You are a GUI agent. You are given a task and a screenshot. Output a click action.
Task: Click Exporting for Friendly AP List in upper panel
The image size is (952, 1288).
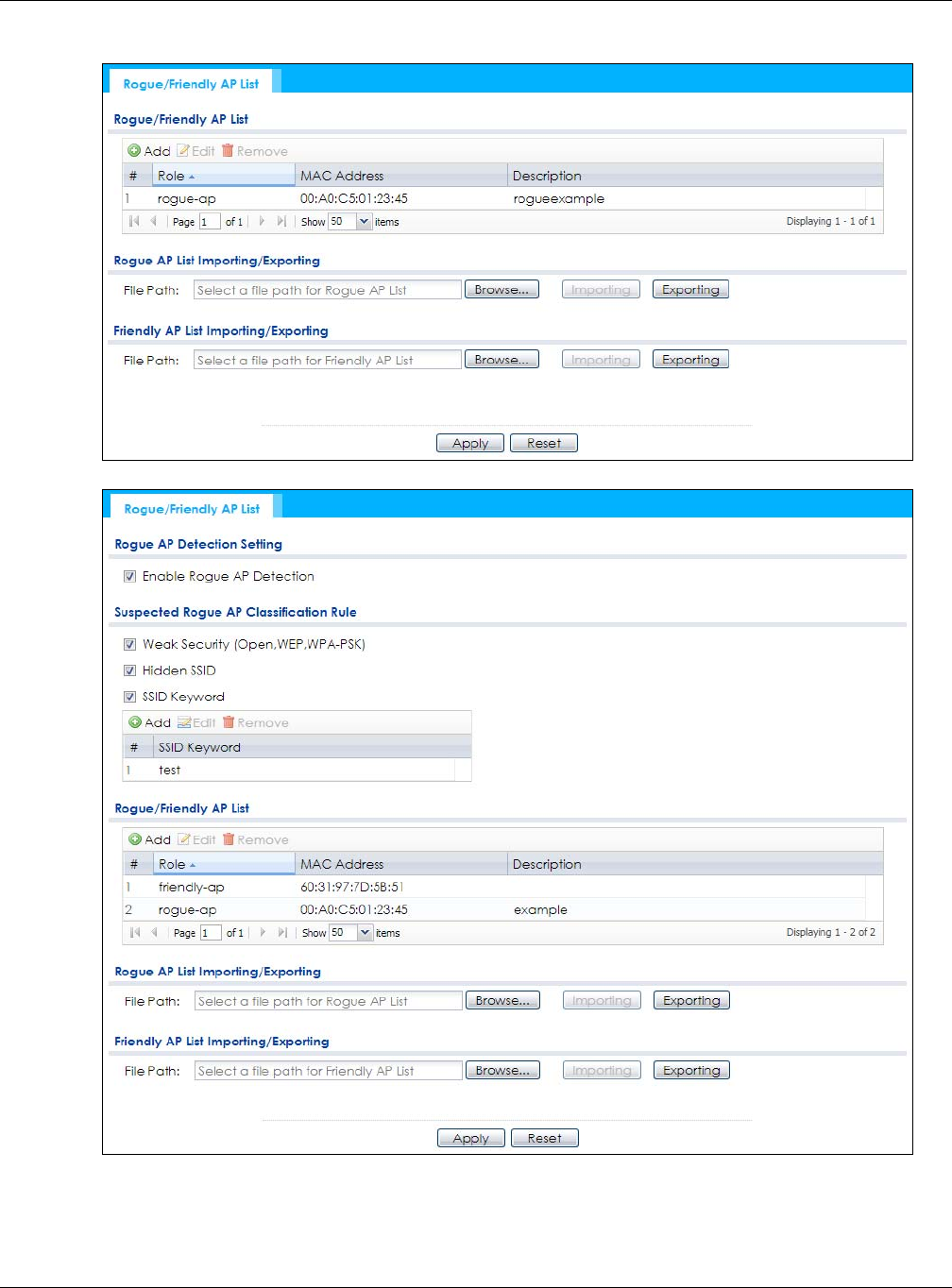(x=690, y=360)
